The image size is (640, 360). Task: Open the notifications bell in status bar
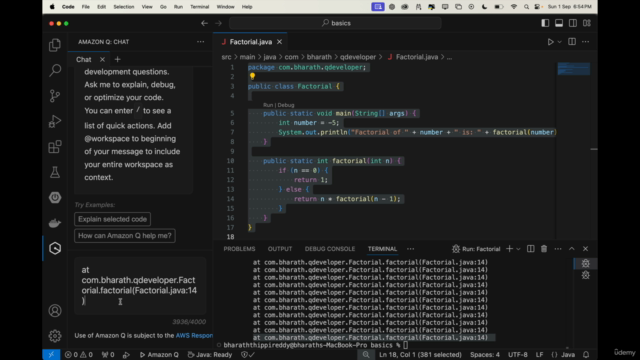point(586,355)
